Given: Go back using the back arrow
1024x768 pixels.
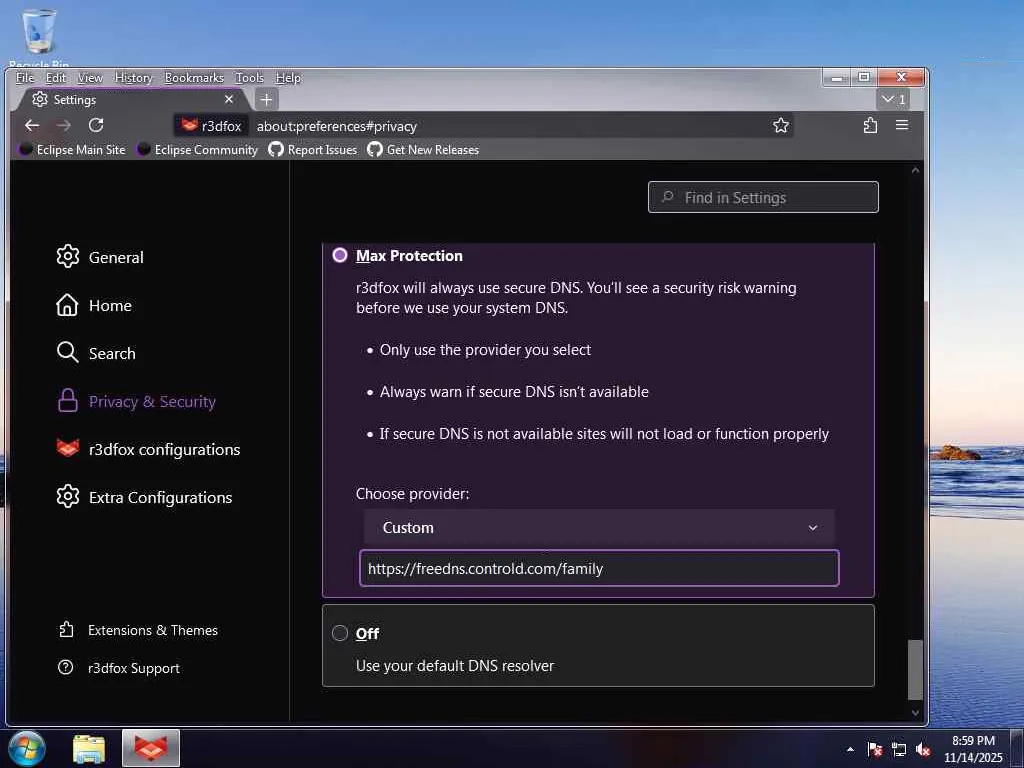Looking at the screenshot, I should click(31, 125).
